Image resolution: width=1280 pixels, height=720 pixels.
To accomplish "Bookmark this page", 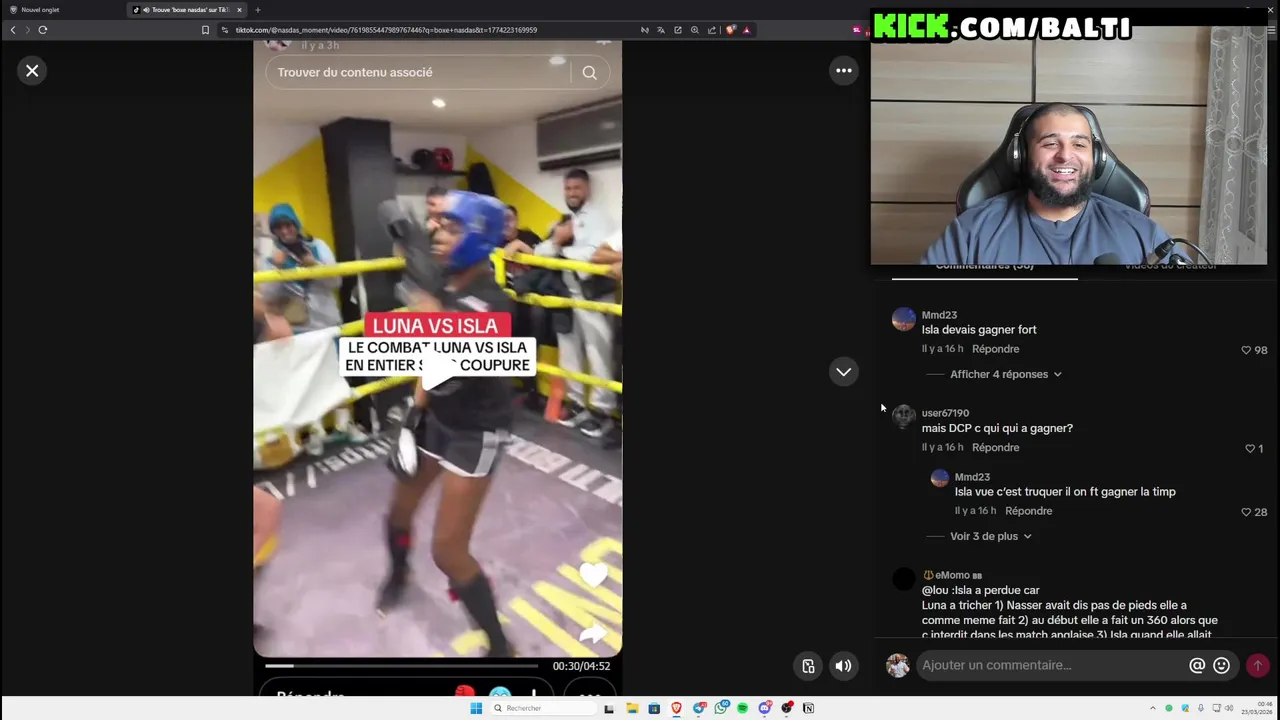I will (206, 30).
